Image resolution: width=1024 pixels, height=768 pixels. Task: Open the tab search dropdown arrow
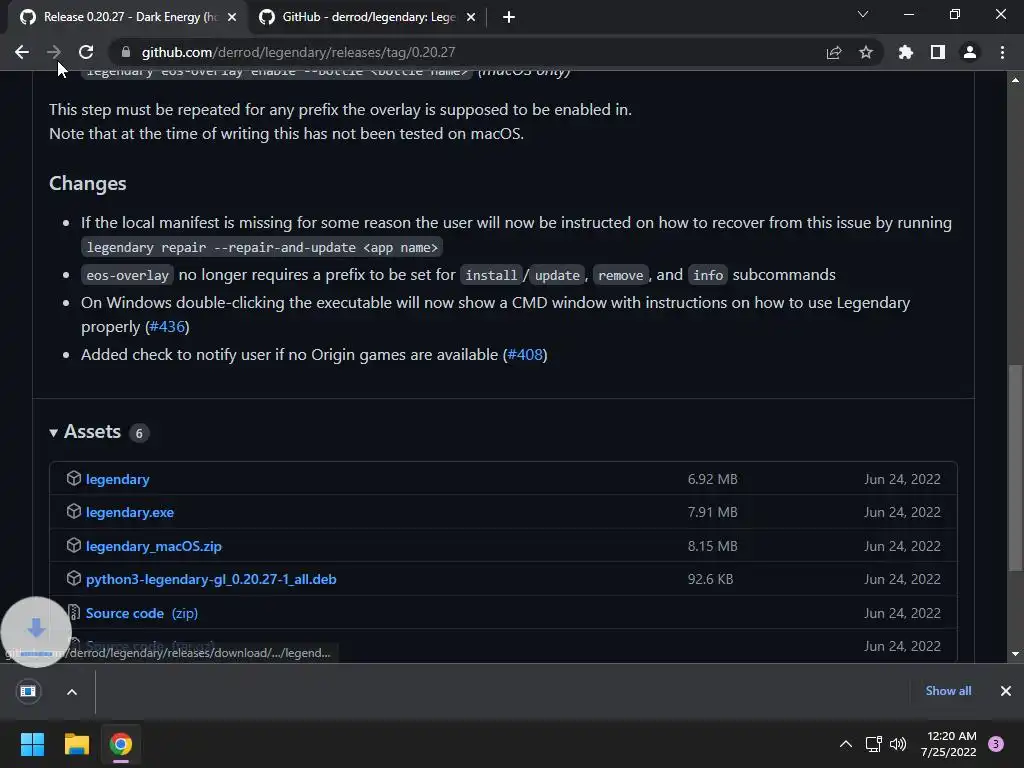pos(863,14)
